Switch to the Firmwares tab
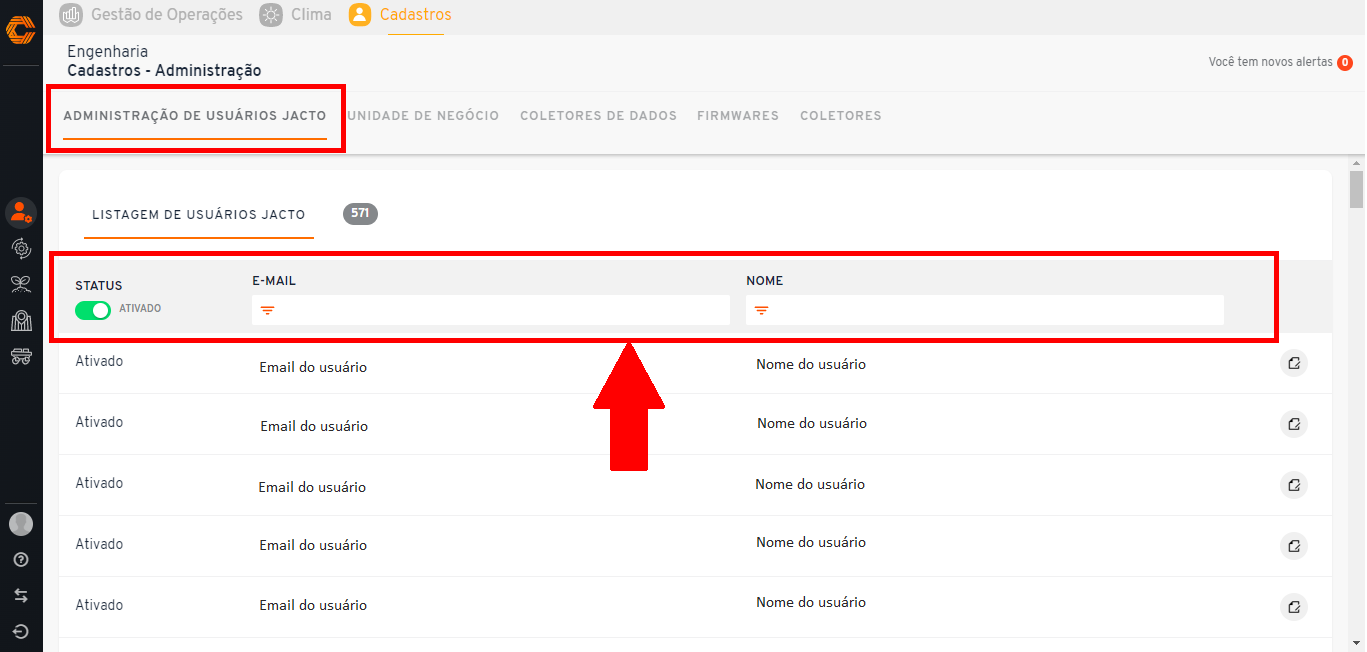 pyautogui.click(x=738, y=116)
